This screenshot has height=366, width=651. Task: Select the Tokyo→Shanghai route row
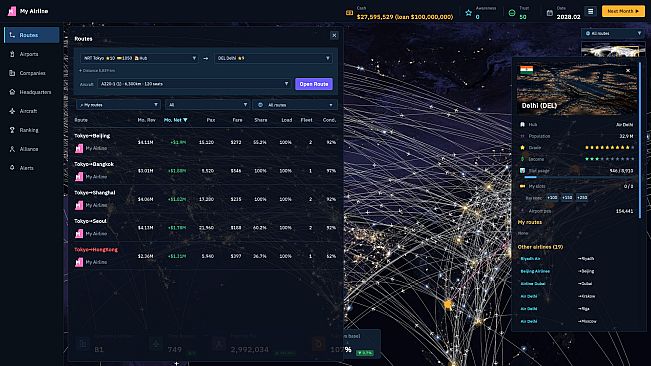tap(206, 199)
